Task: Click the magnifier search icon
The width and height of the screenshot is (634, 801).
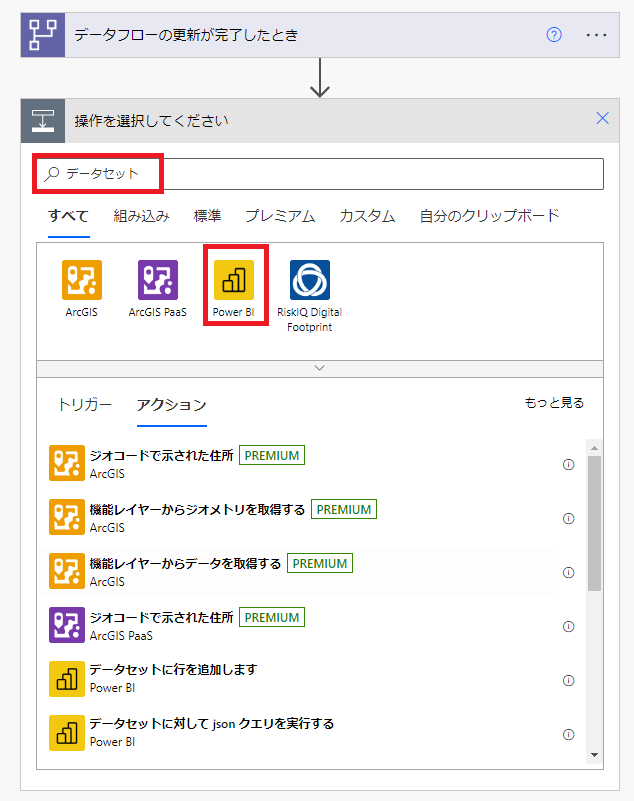Action: (52, 174)
